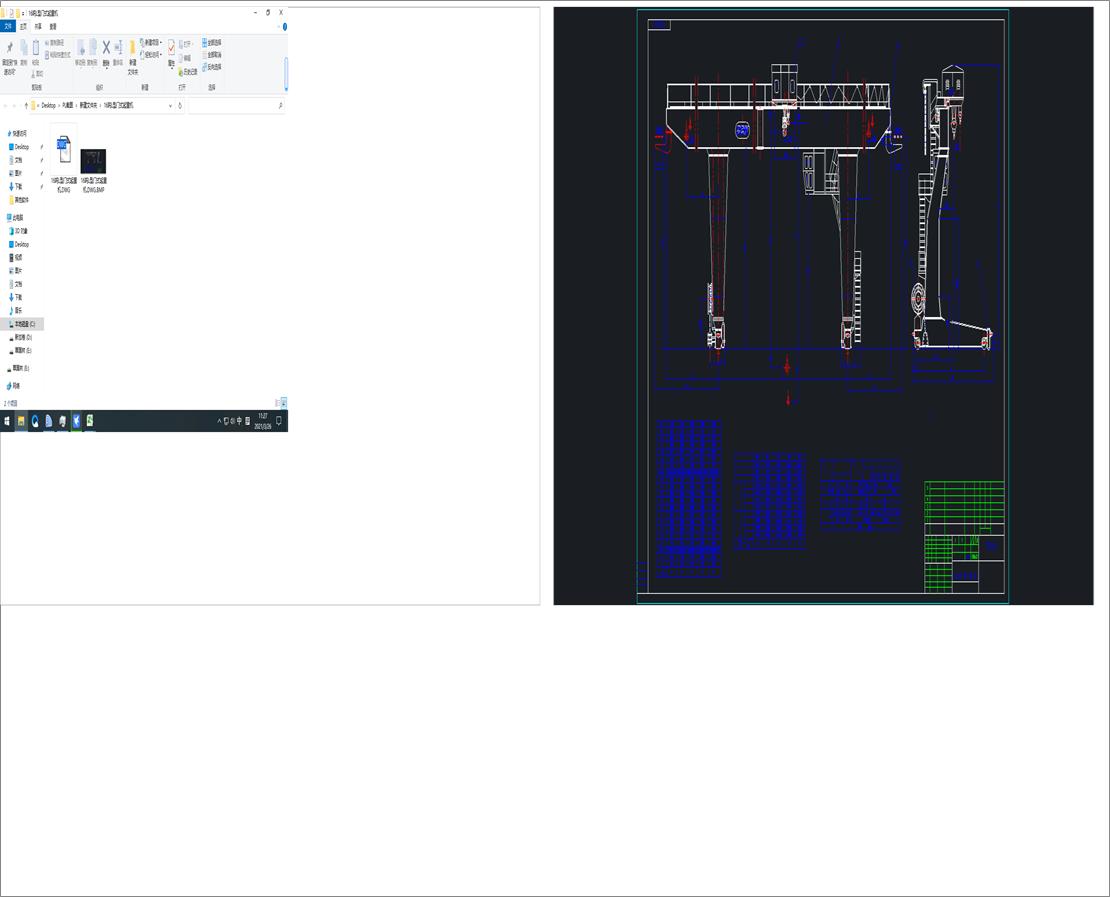The width and height of the screenshot is (1110, 897).
Task: Select the Properties icon in the ribbon
Action: point(171,49)
